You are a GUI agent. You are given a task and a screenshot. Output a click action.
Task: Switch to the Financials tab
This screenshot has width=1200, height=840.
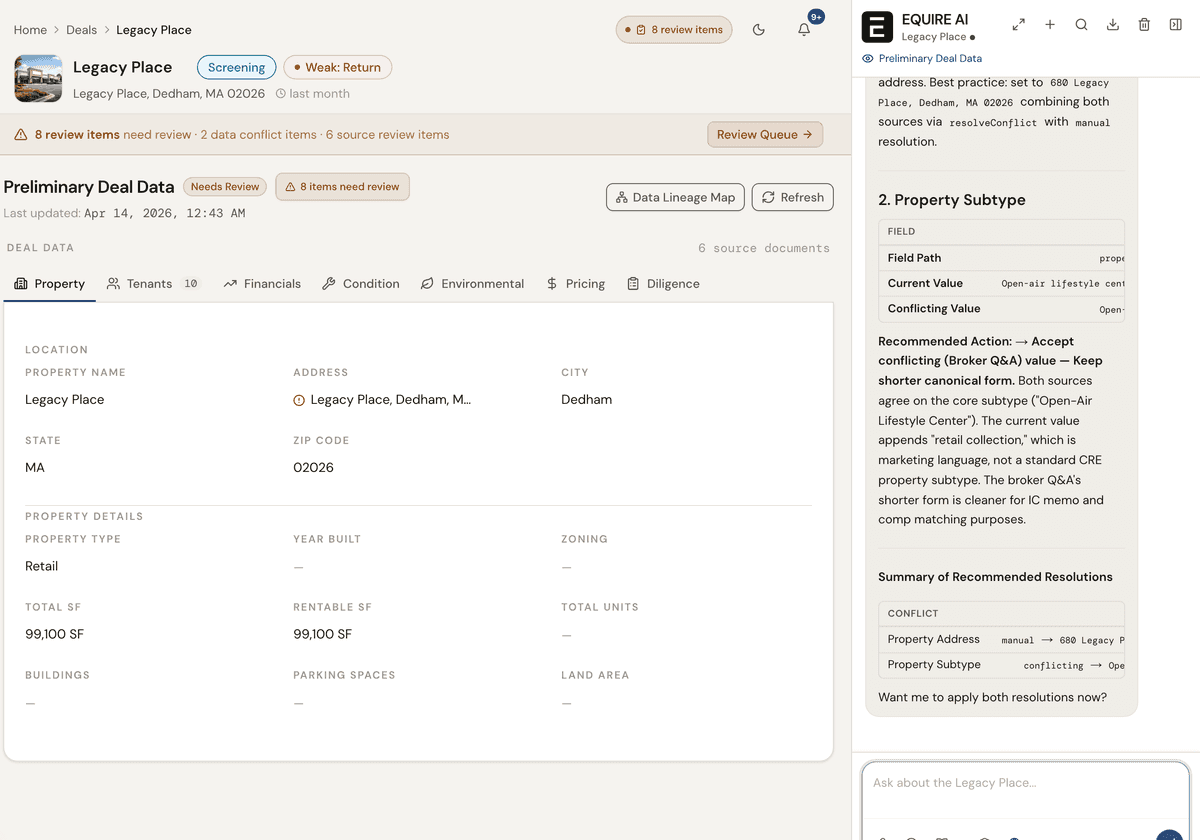tap(262, 284)
